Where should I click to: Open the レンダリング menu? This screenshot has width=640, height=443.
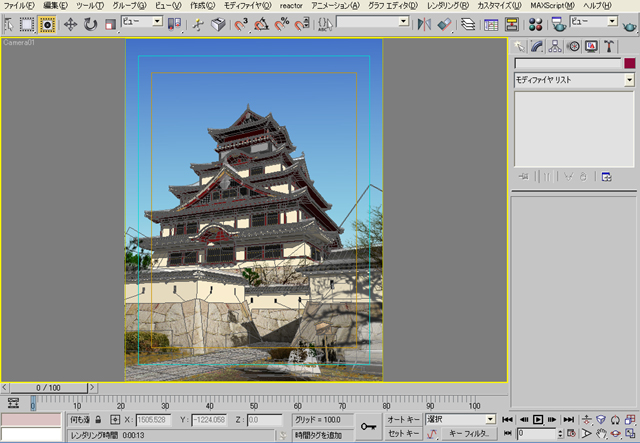click(x=447, y=6)
